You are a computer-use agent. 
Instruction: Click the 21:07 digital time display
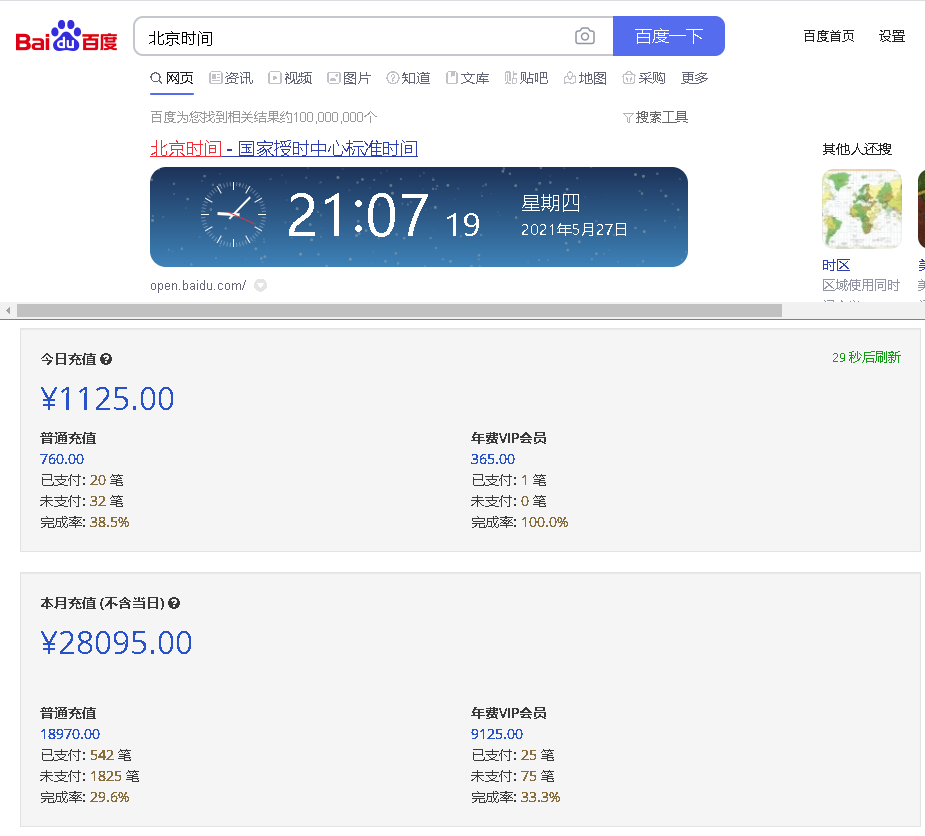coord(358,215)
